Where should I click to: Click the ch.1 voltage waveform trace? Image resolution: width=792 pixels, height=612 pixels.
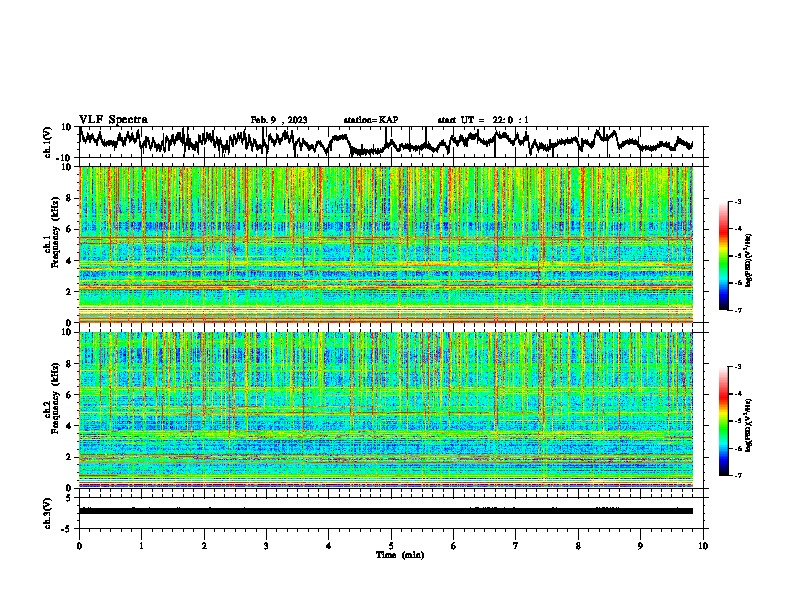(385, 142)
